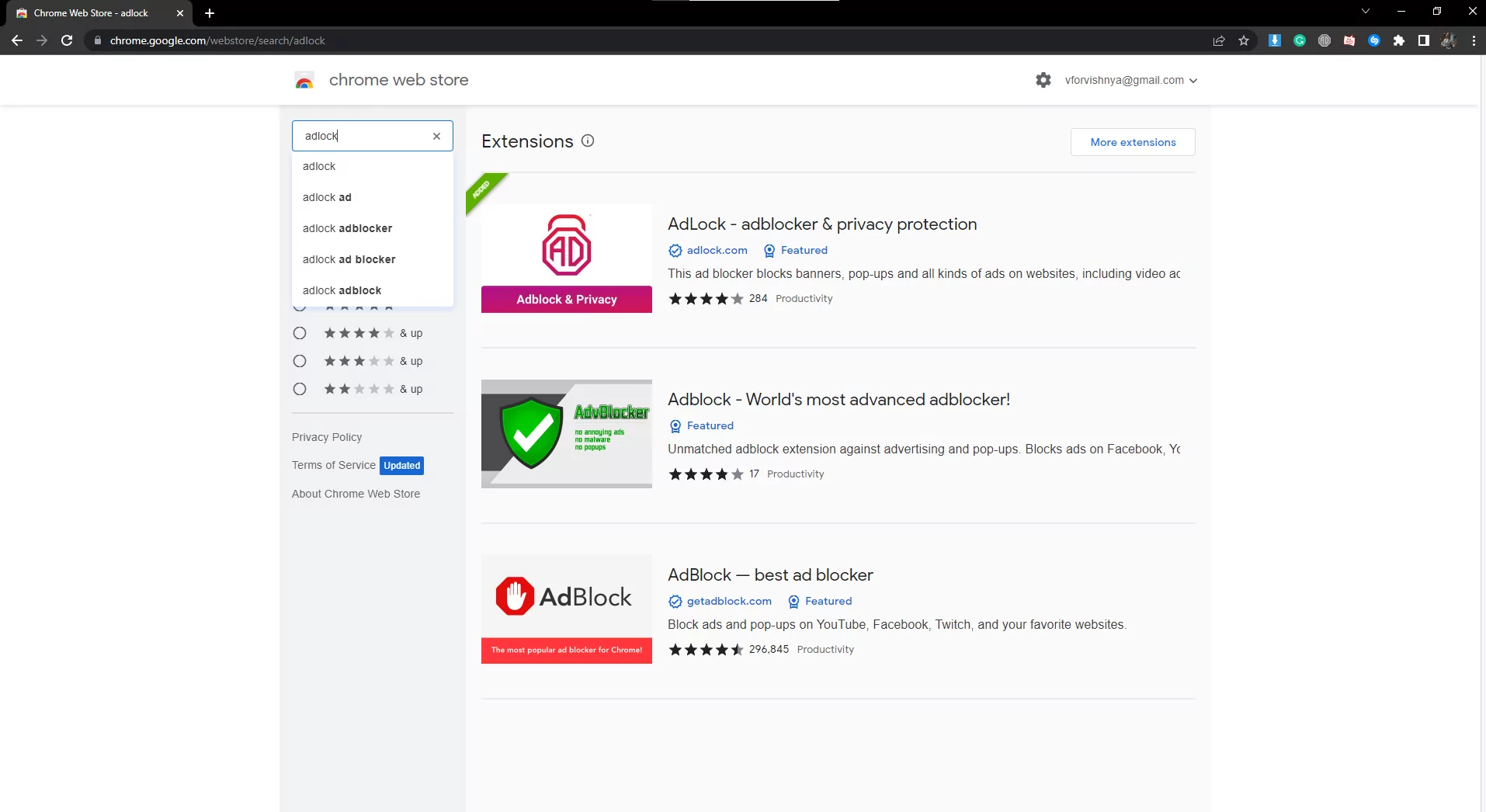Click the red extension icon in toolbar
Image resolution: width=1486 pixels, height=812 pixels.
1349,40
